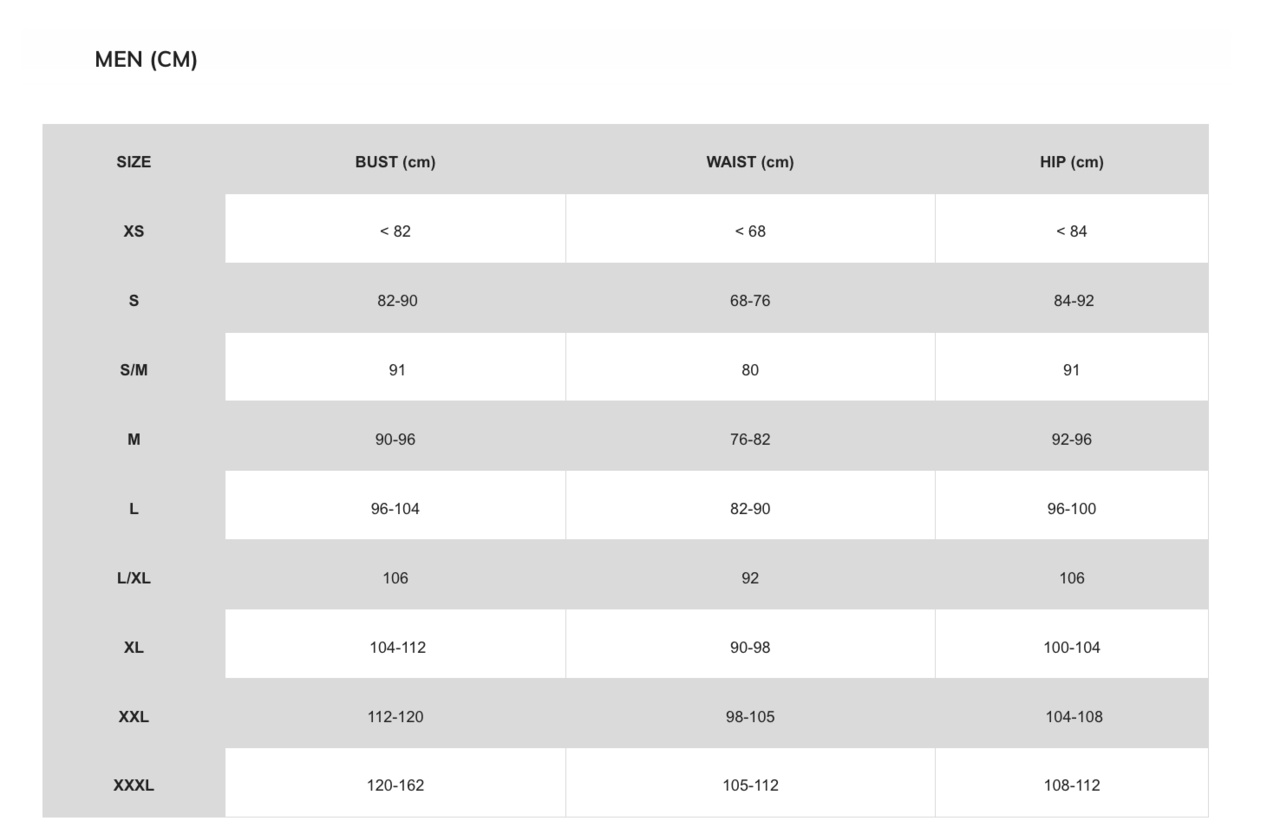Image resolution: width=1280 pixels, height=834 pixels.
Task: Click the XS size row label
Action: tap(134, 231)
